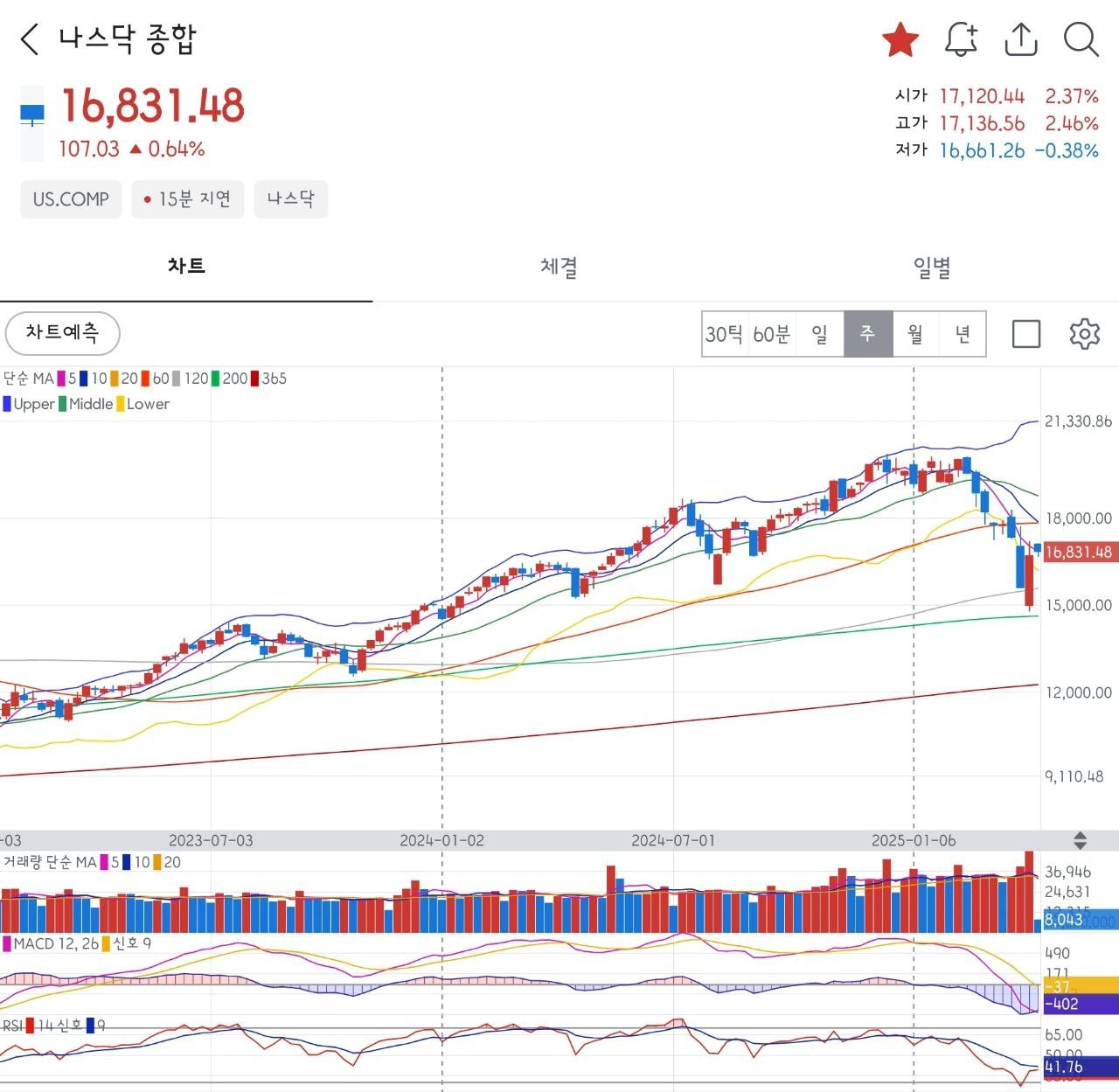
Task: Click the change percent 0.64%
Action: point(177,150)
